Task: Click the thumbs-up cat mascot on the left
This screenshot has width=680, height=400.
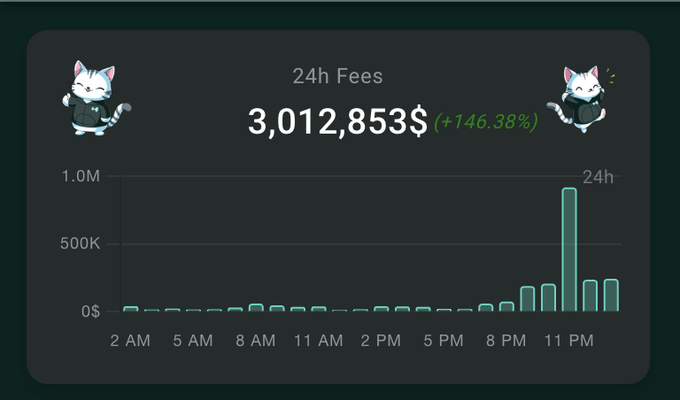Action: [x=96, y=98]
